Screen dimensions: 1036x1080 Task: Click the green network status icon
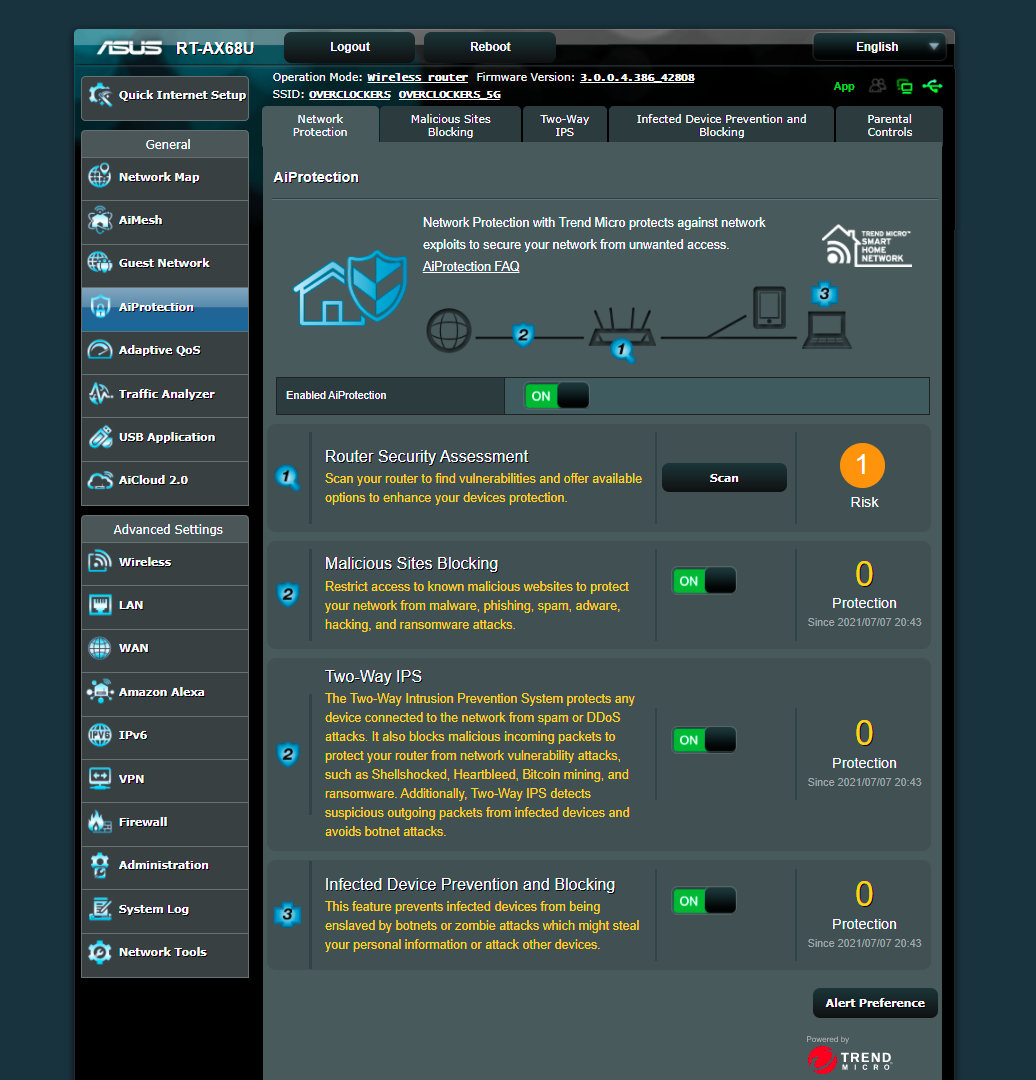tap(904, 86)
